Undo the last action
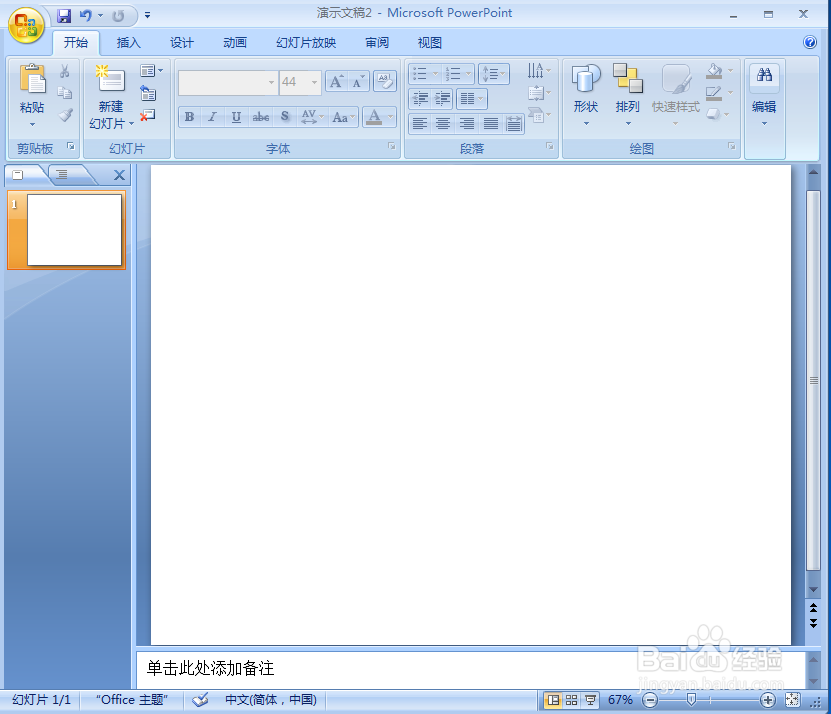The width and height of the screenshot is (831, 714). pyautogui.click(x=85, y=16)
